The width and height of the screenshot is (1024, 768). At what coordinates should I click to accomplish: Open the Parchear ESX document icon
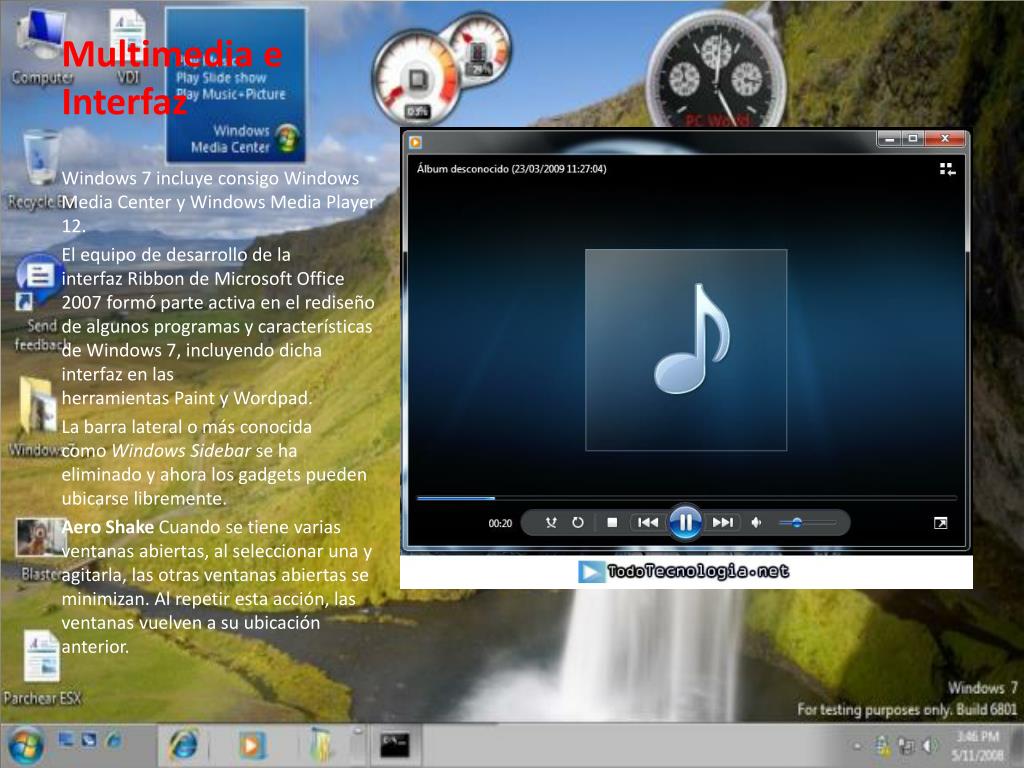pyautogui.click(x=42, y=667)
